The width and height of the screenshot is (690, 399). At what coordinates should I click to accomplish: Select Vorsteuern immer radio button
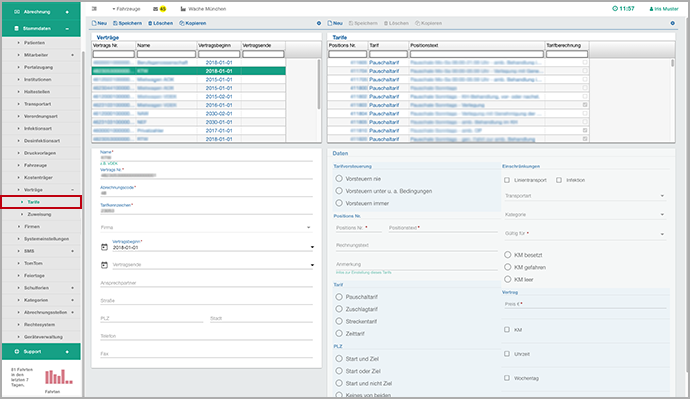point(339,203)
